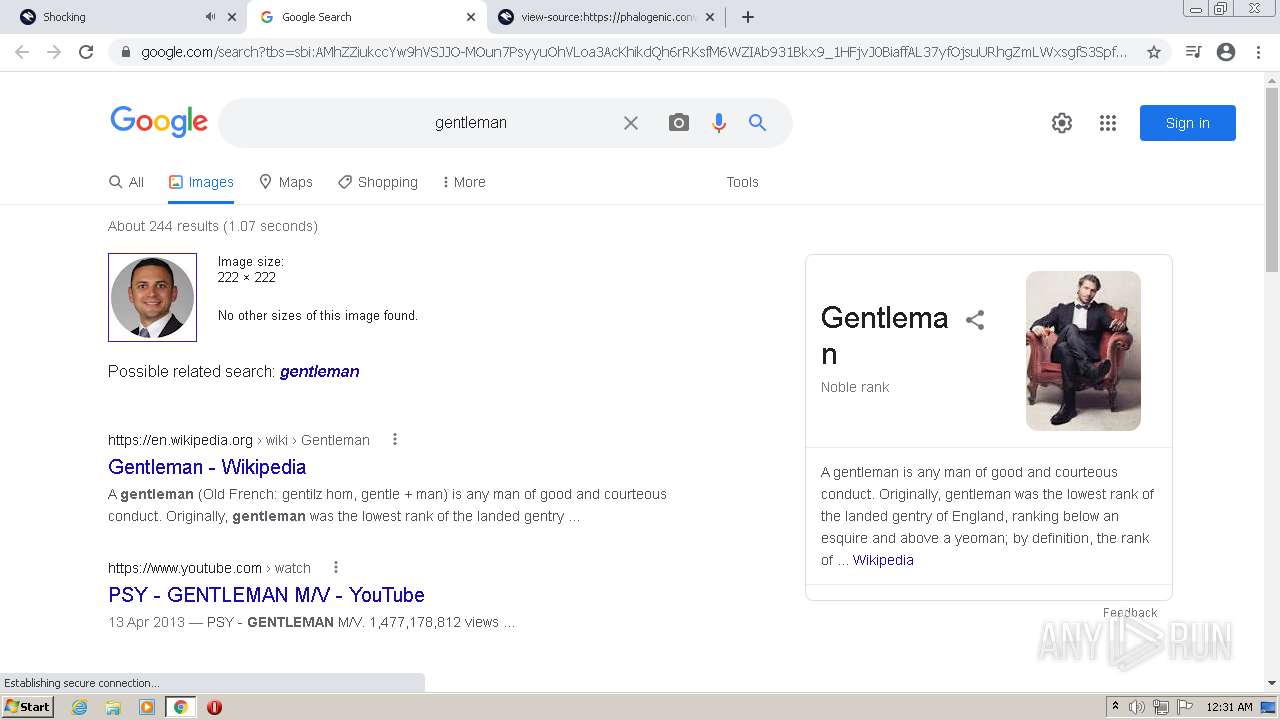Screen dimensions: 1280x720
Task: Open the Chrome three-dot menu
Action: pos(1258,52)
